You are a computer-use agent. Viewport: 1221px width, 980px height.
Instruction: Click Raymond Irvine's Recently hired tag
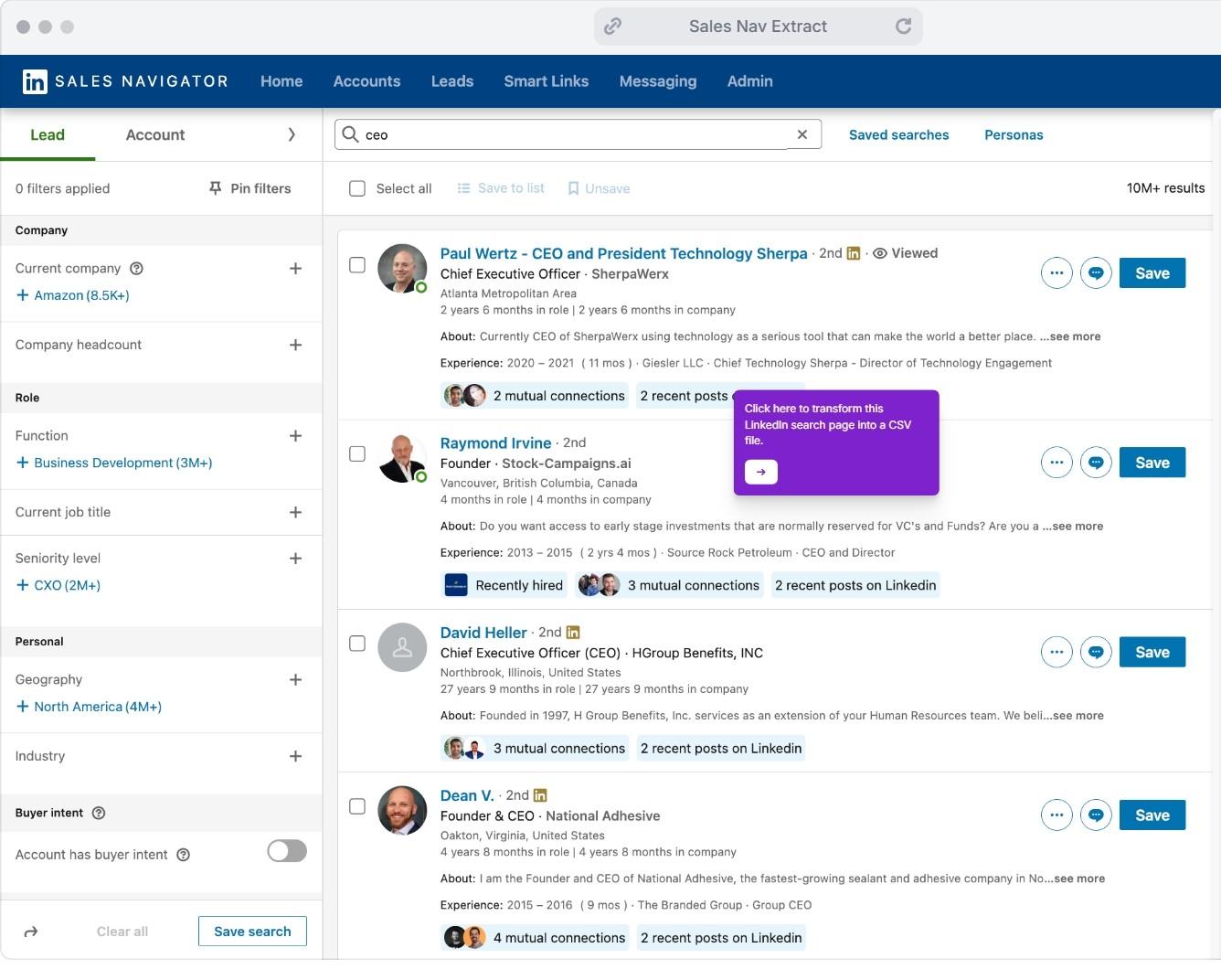(x=504, y=585)
